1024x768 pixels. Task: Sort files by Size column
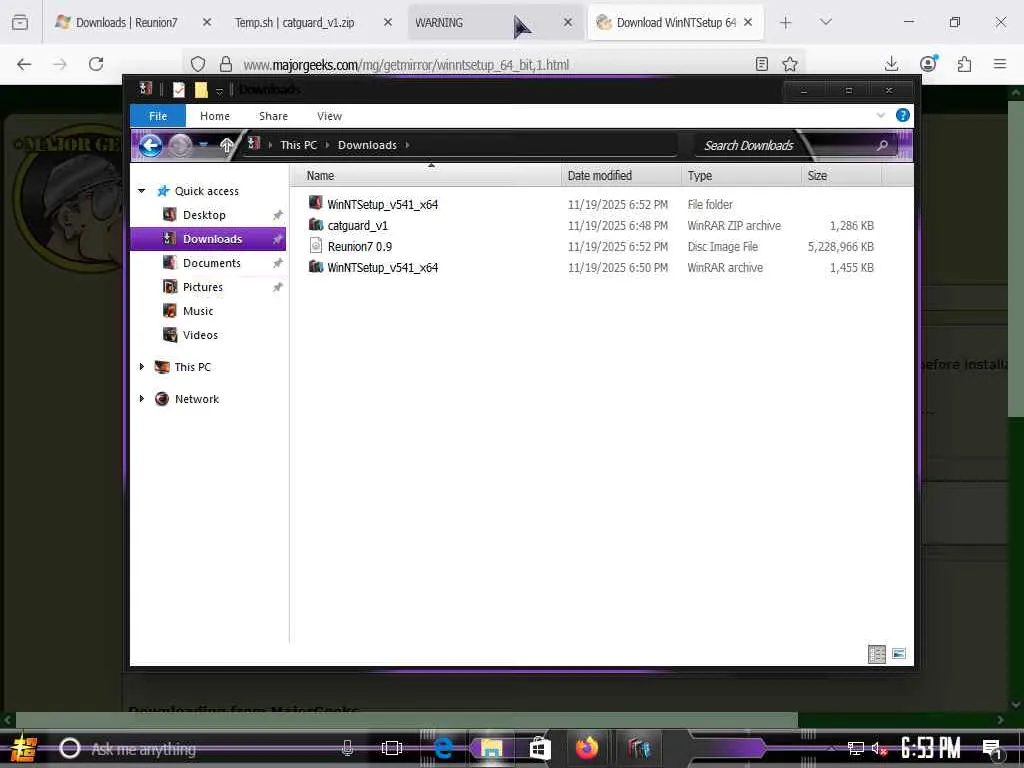click(841, 176)
